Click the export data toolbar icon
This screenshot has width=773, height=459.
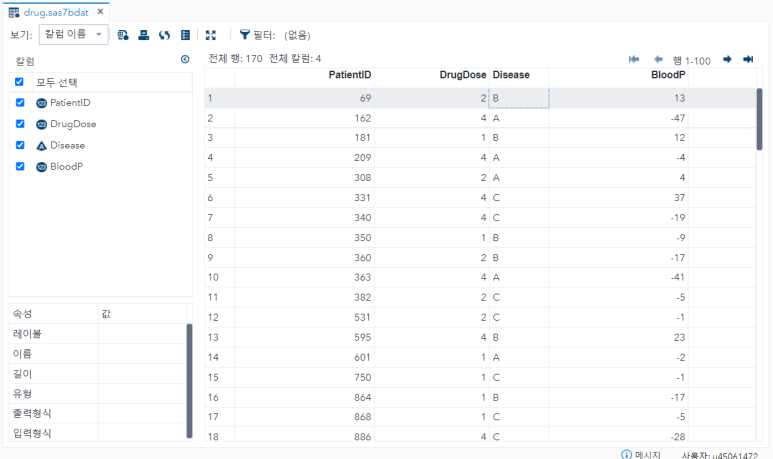[144, 34]
